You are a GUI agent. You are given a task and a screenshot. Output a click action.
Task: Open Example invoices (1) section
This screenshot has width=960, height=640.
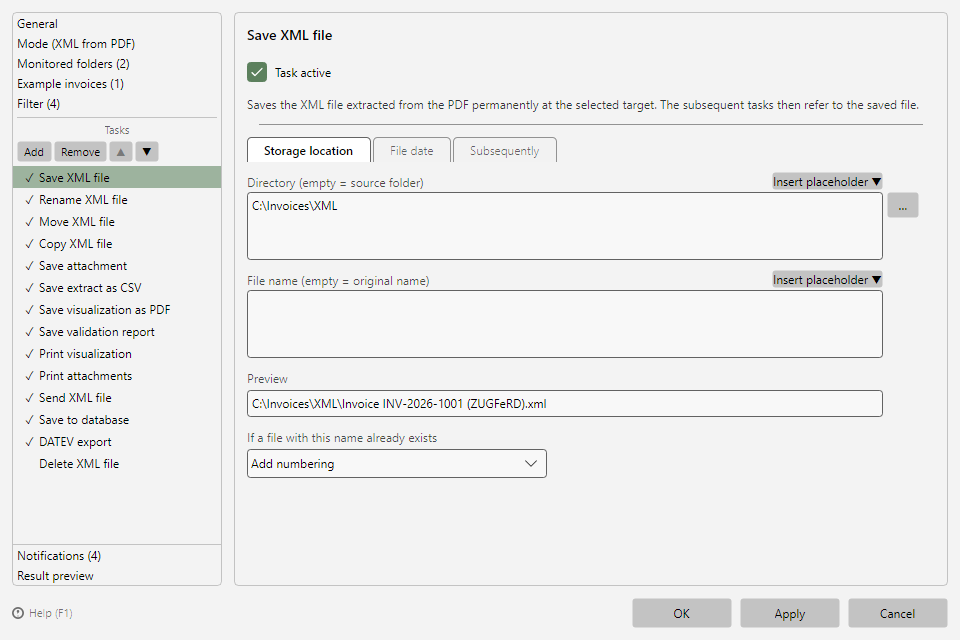coord(70,84)
